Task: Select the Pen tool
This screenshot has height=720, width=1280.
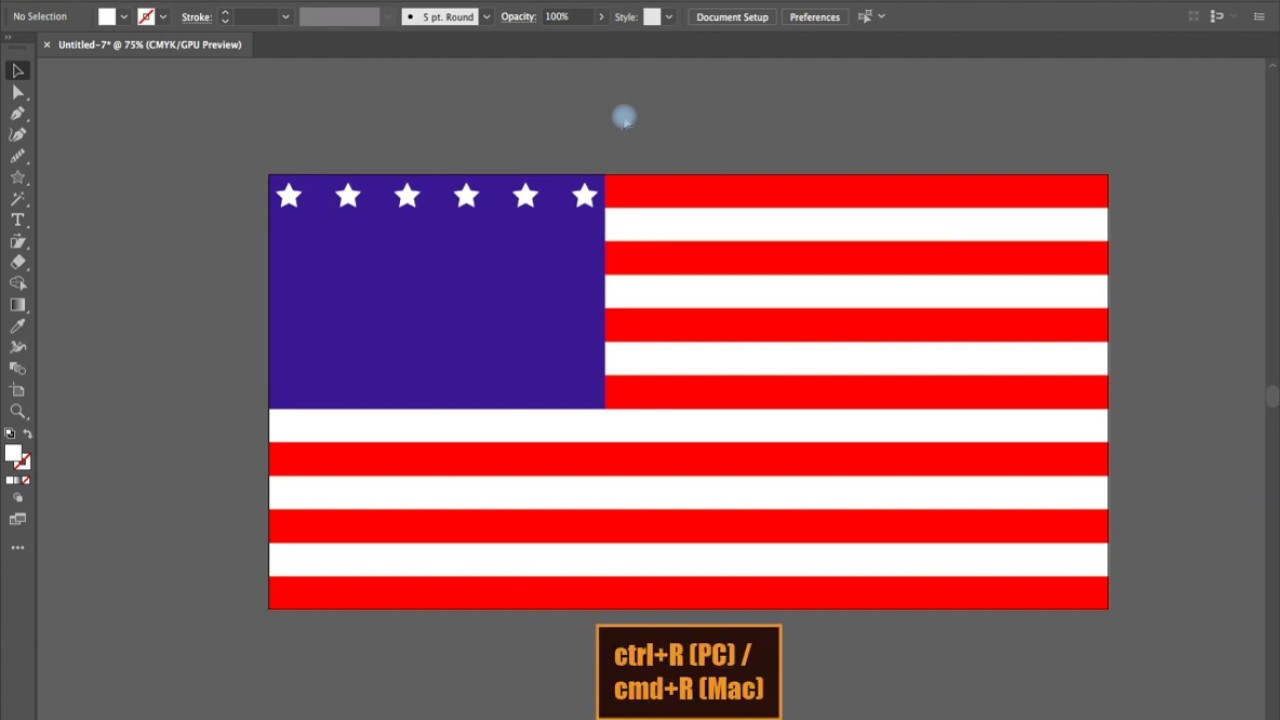Action: click(x=17, y=113)
